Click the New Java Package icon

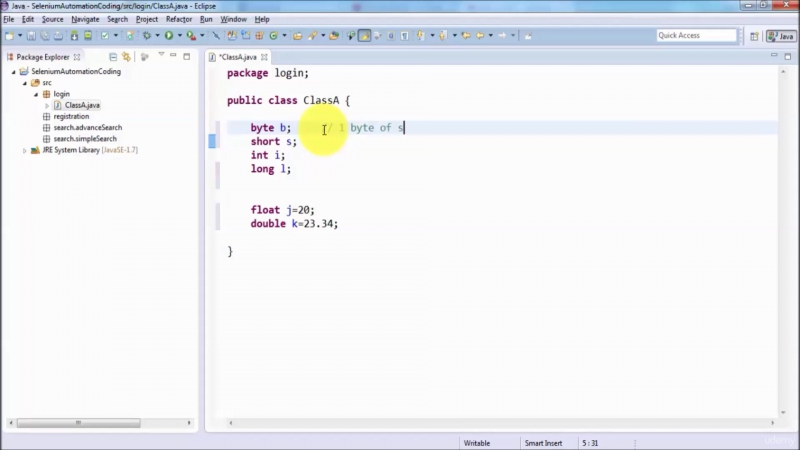[260, 36]
